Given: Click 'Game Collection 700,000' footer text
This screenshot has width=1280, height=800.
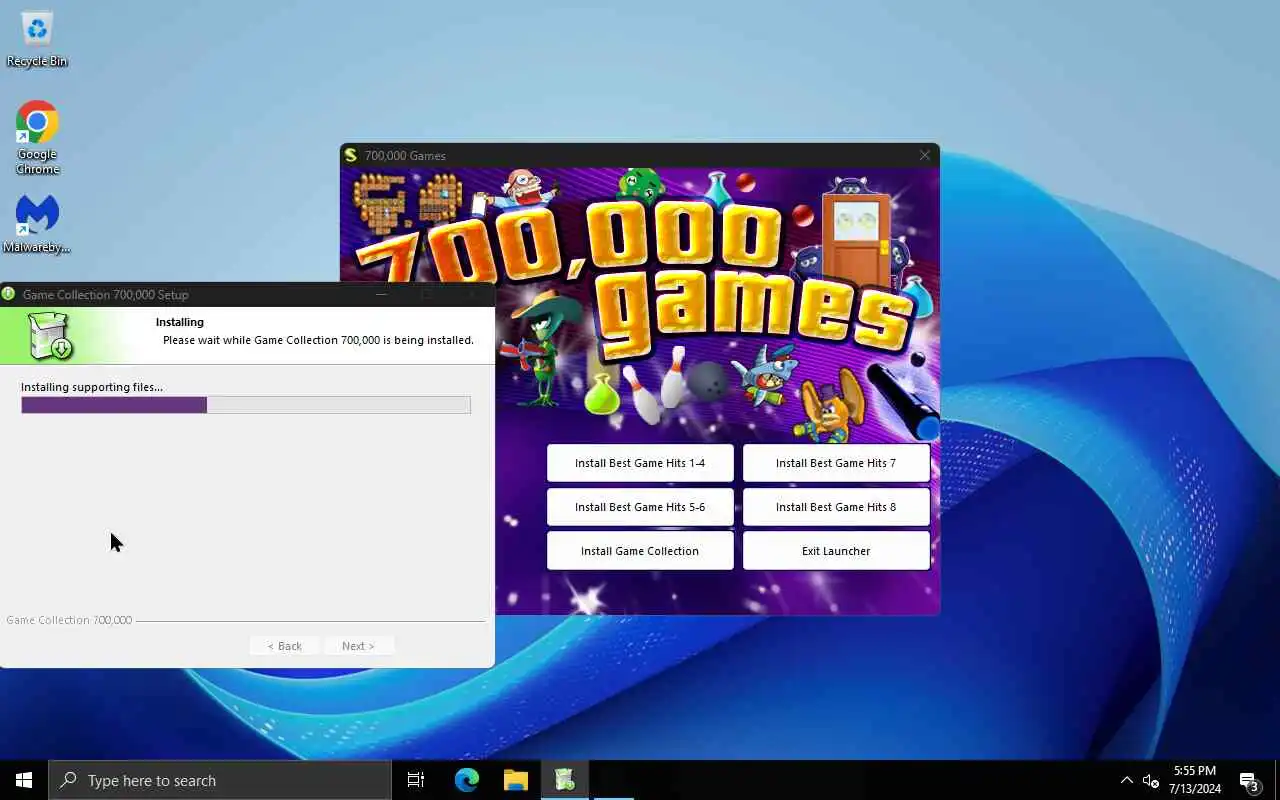Looking at the screenshot, I should 69,620.
